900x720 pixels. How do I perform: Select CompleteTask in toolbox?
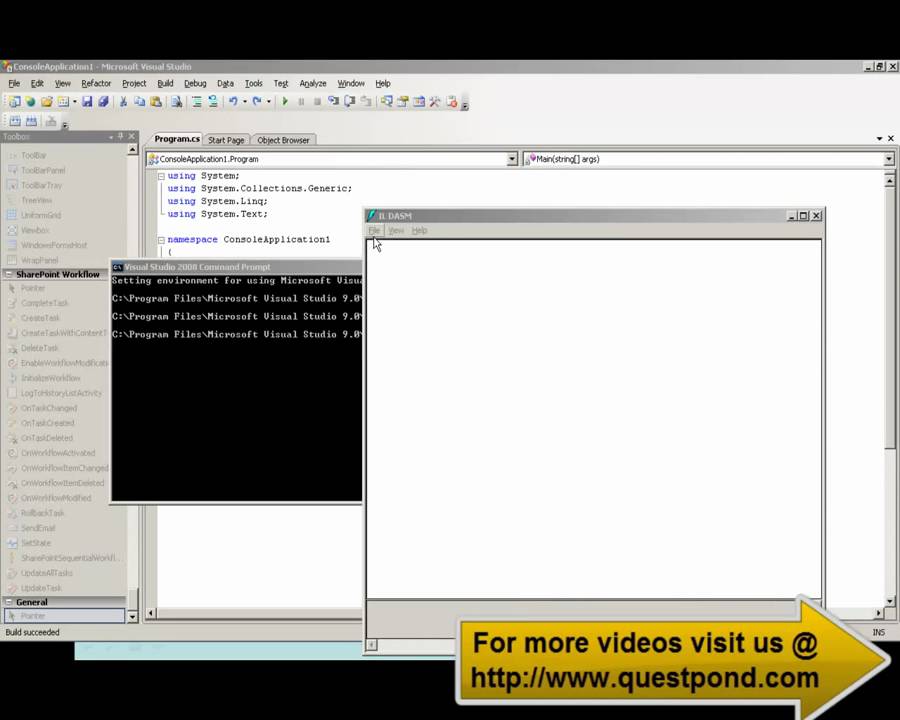pos(44,303)
